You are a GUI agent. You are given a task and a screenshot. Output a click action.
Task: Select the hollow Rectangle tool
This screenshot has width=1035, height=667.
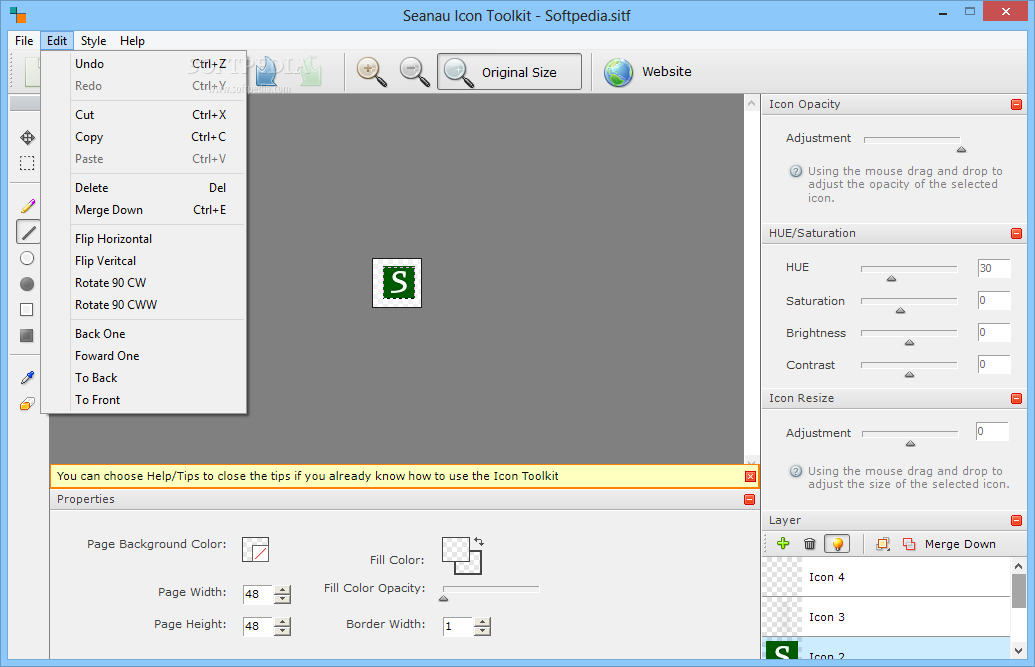[x=27, y=310]
